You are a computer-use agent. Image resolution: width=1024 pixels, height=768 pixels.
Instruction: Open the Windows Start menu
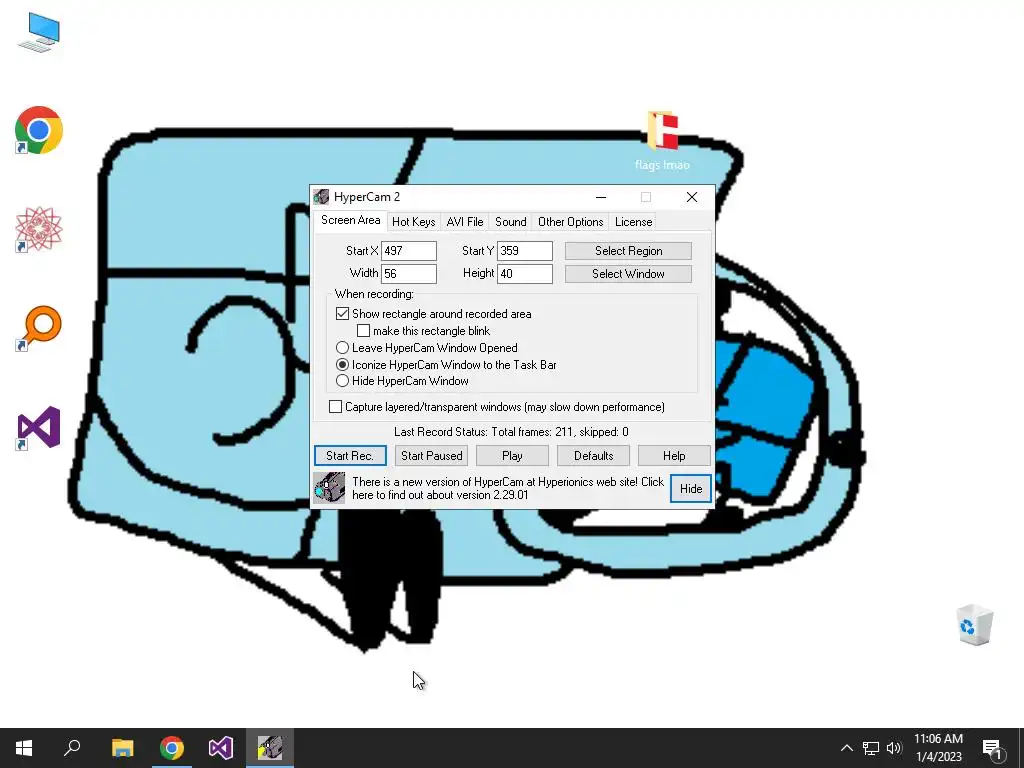point(24,748)
